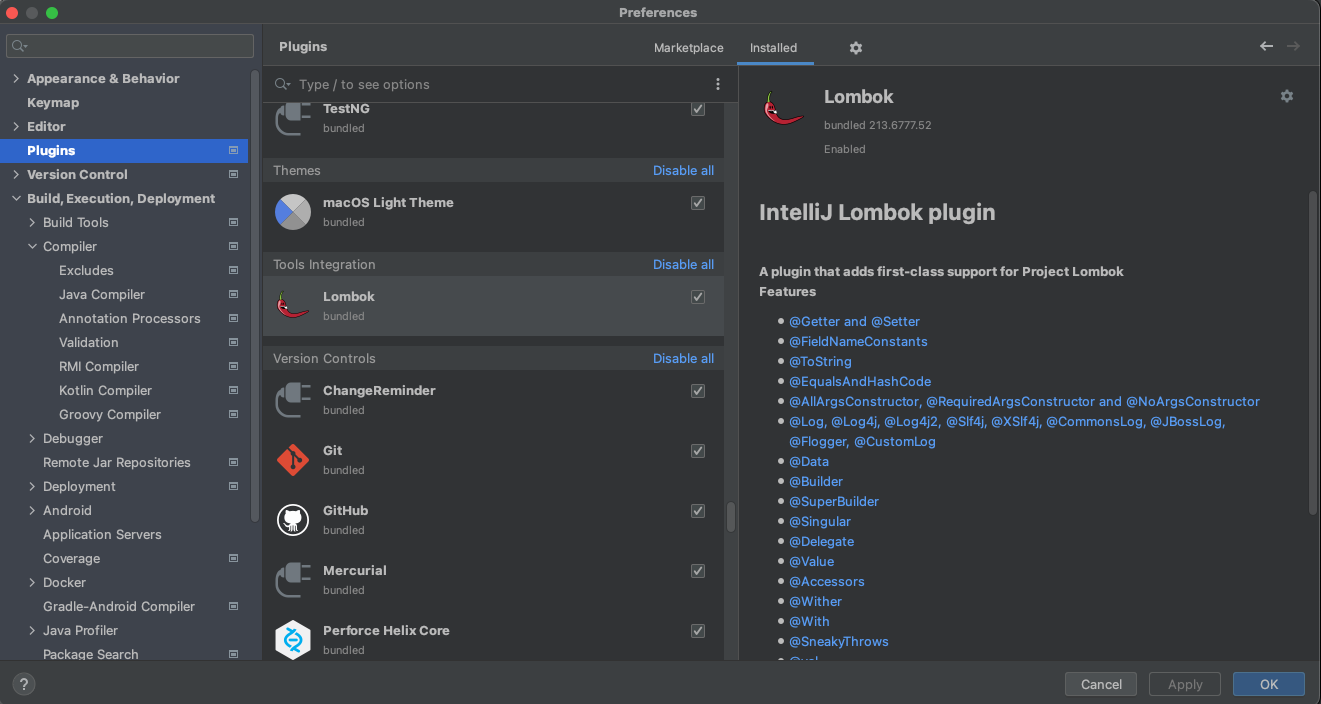Click the Lombok chili icon in plugin list

tap(293, 306)
